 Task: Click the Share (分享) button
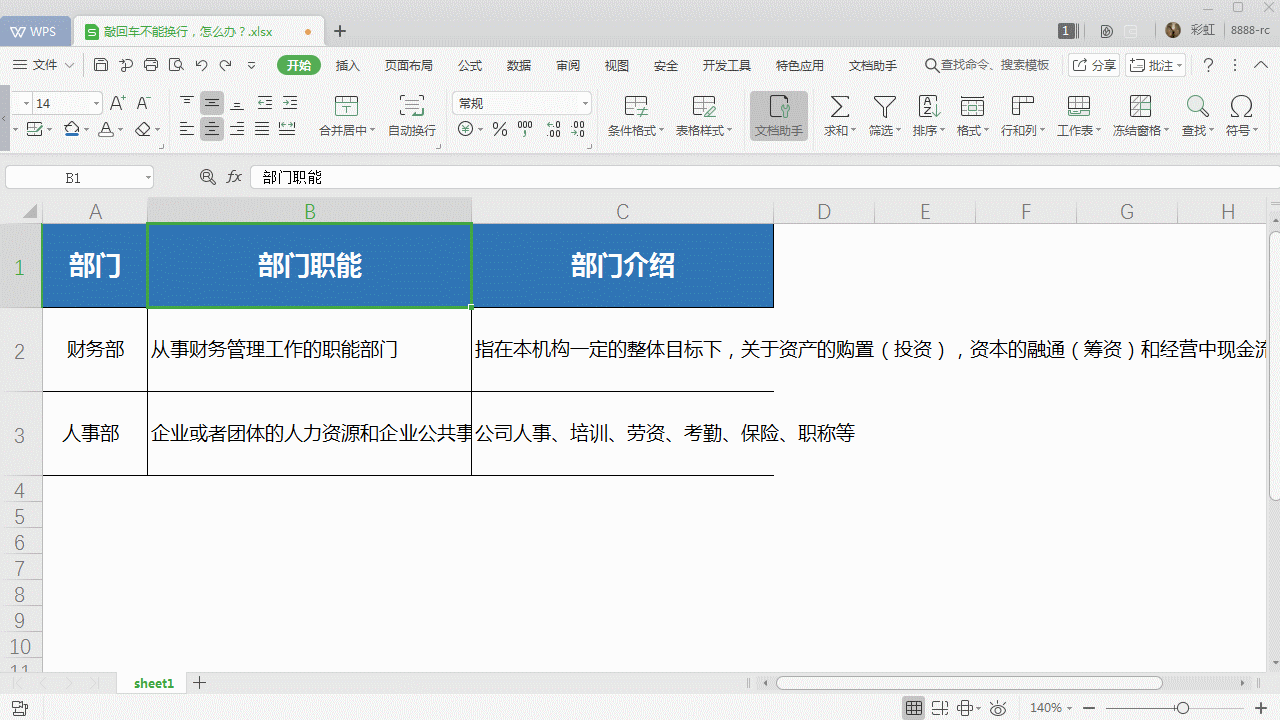[1093, 64]
